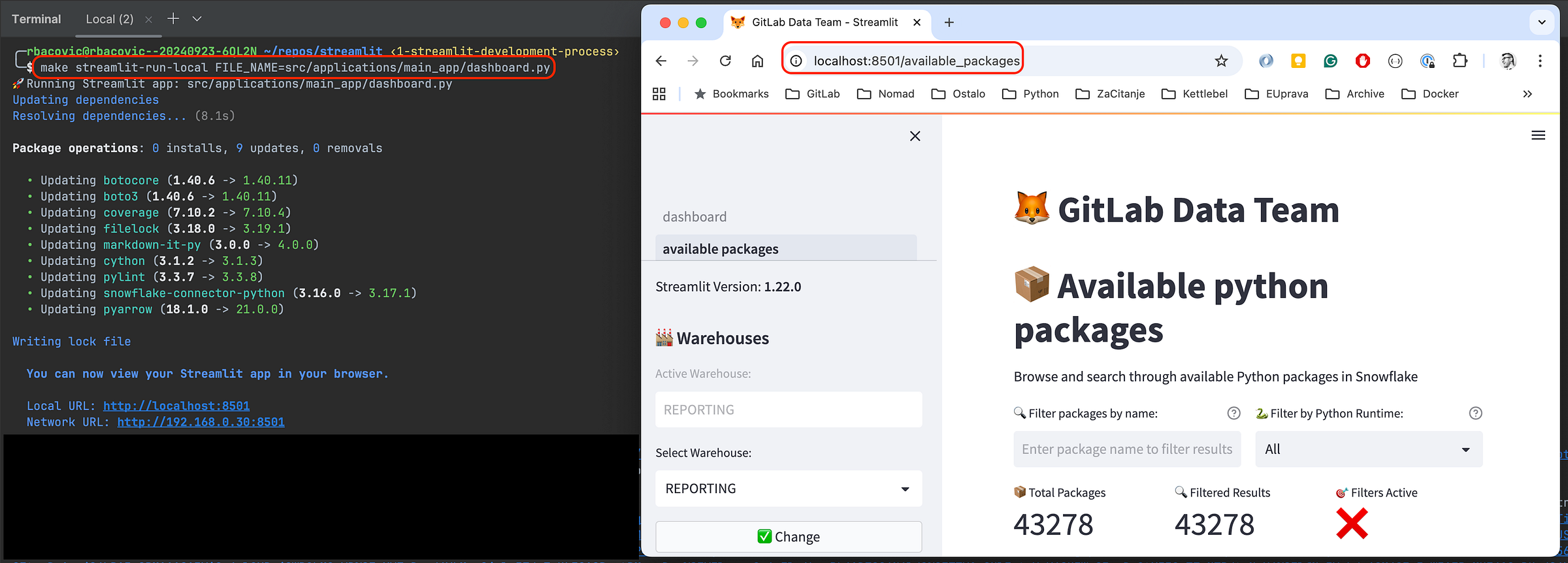Click the Change warehouse button
The height and width of the screenshot is (563, 1568).
tap(789, 537)
